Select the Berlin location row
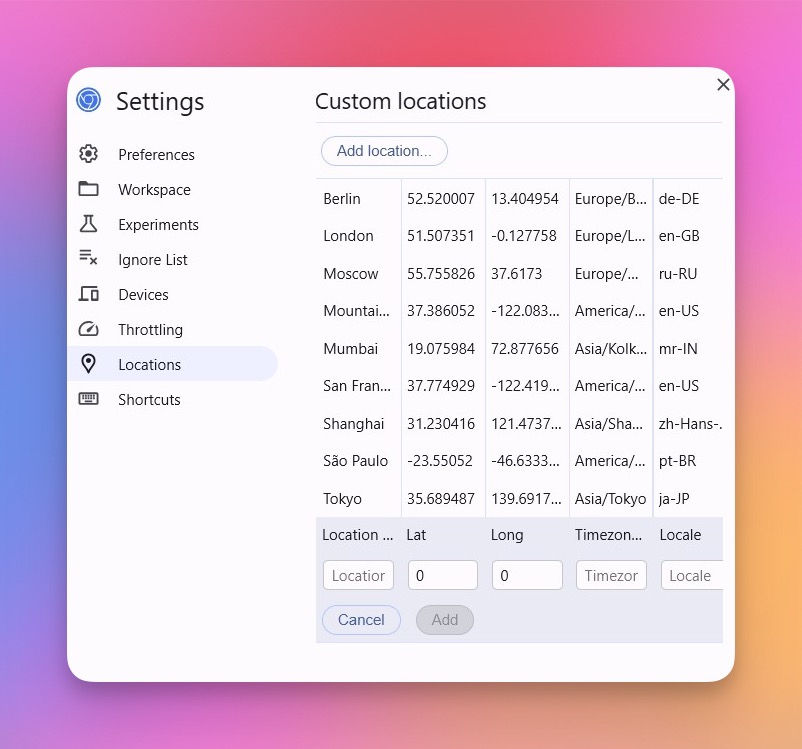 point(342,198)
